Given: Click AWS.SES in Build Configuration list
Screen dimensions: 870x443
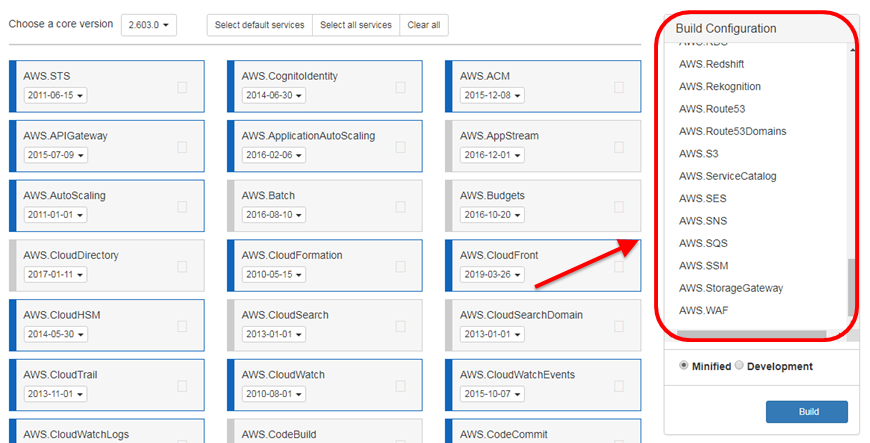Looking at the screenshot, I should [702, 199].
